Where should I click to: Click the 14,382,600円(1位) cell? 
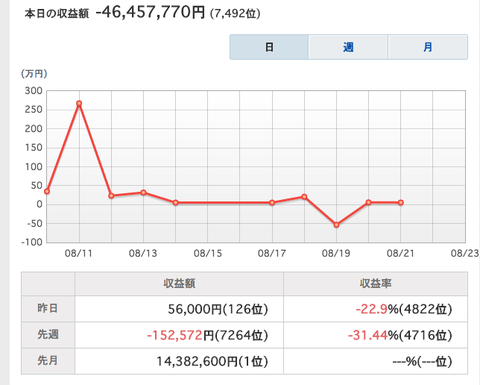tap(179, 361)
